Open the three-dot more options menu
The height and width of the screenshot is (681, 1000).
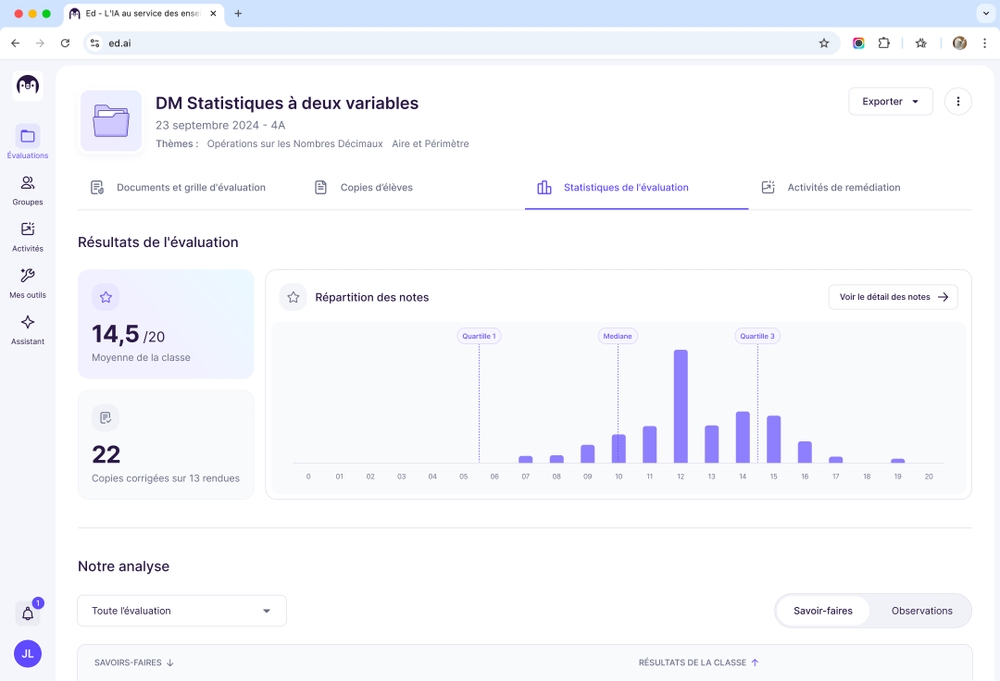pyautogui.click(x=957, y=102)
